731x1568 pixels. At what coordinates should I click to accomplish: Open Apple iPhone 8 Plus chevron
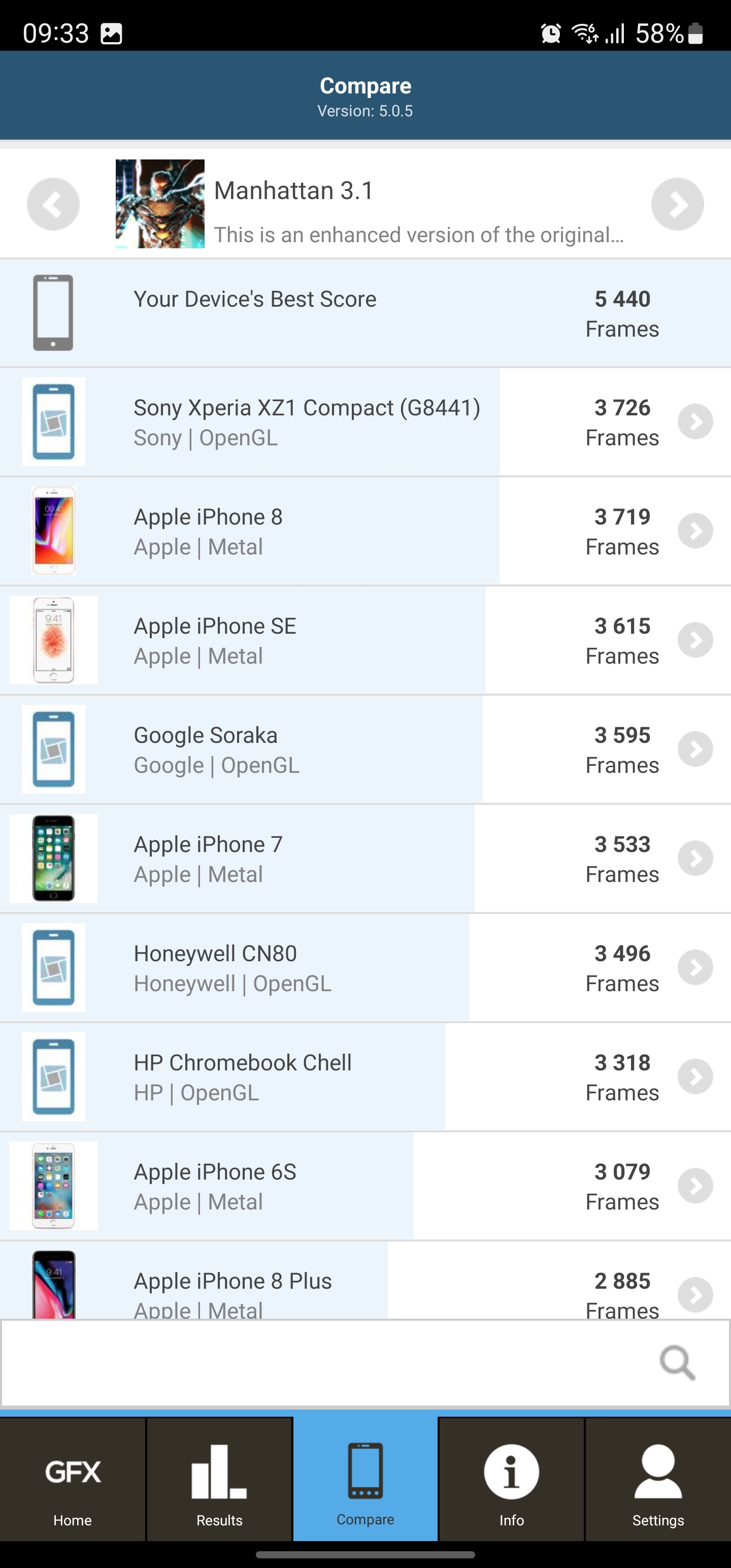pos(695,1295)
